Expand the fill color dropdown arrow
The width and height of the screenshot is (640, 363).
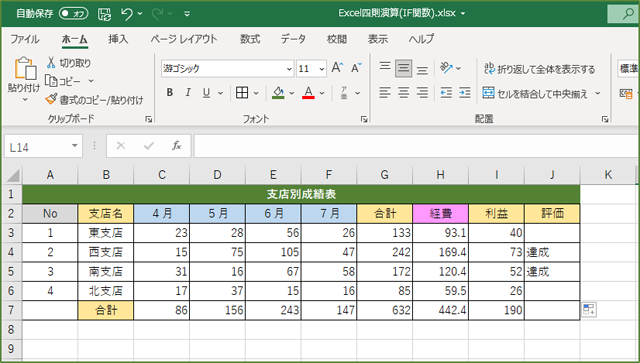[291, 93]
